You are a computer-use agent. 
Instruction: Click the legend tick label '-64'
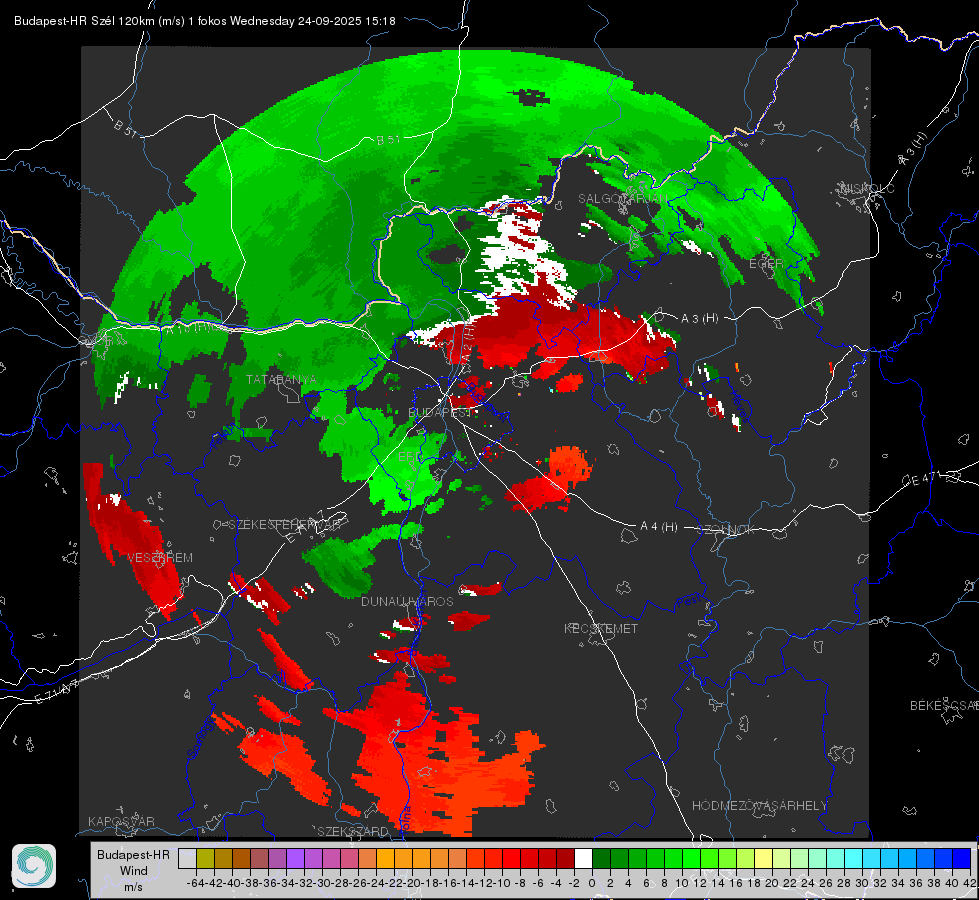pos(195,883)
